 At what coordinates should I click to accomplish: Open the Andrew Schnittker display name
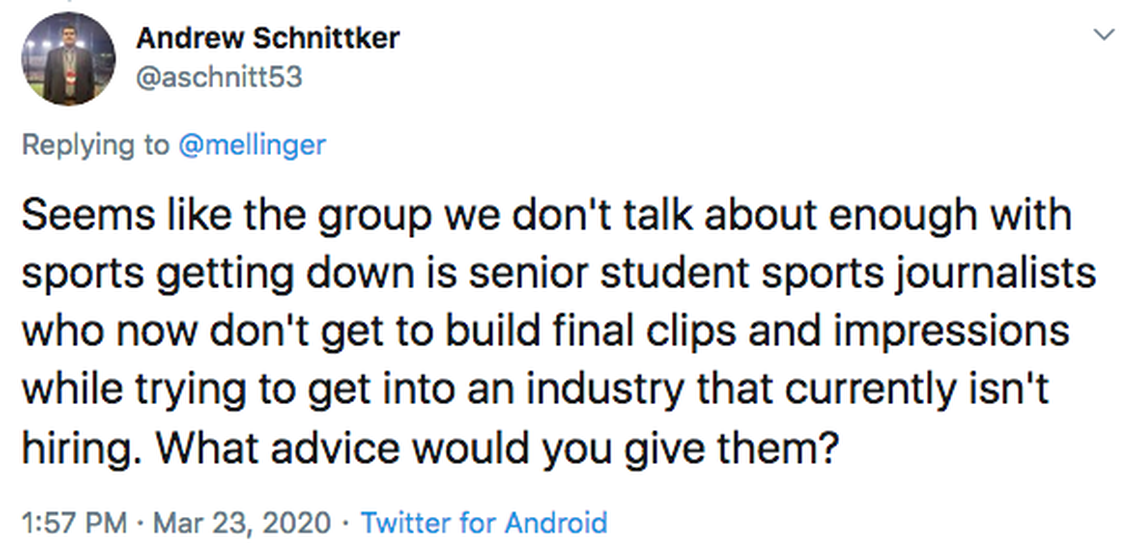pyautogui.click(x=267, y=38)
